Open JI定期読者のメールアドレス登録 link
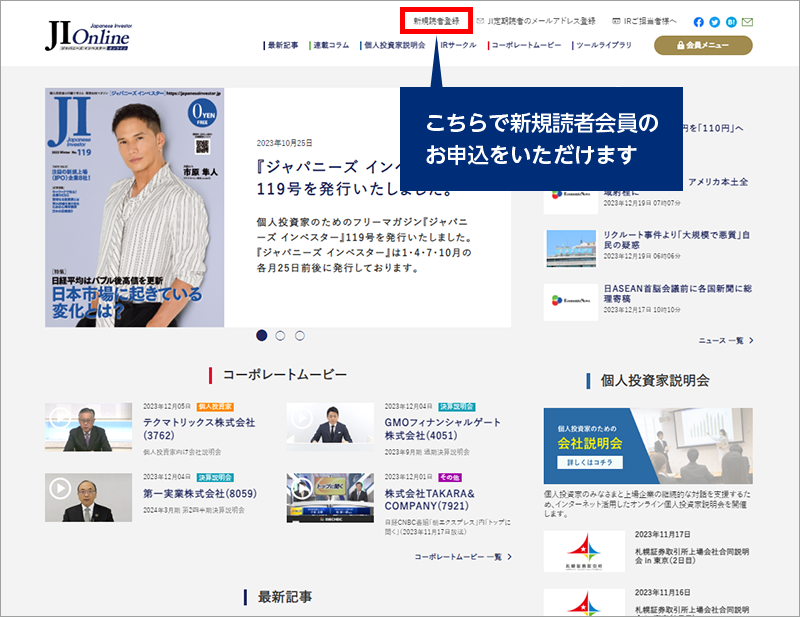This screenshot has width=800, height=617. tap(536, 21)
